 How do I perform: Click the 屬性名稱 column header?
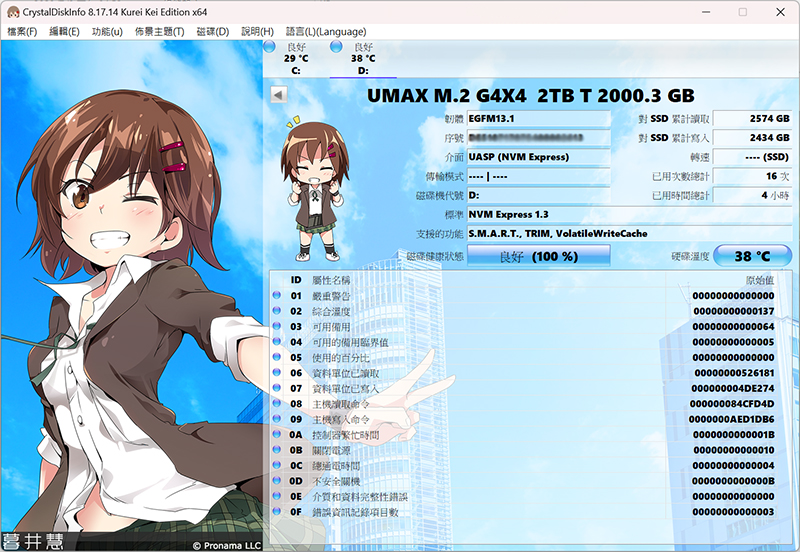(331, 280)
